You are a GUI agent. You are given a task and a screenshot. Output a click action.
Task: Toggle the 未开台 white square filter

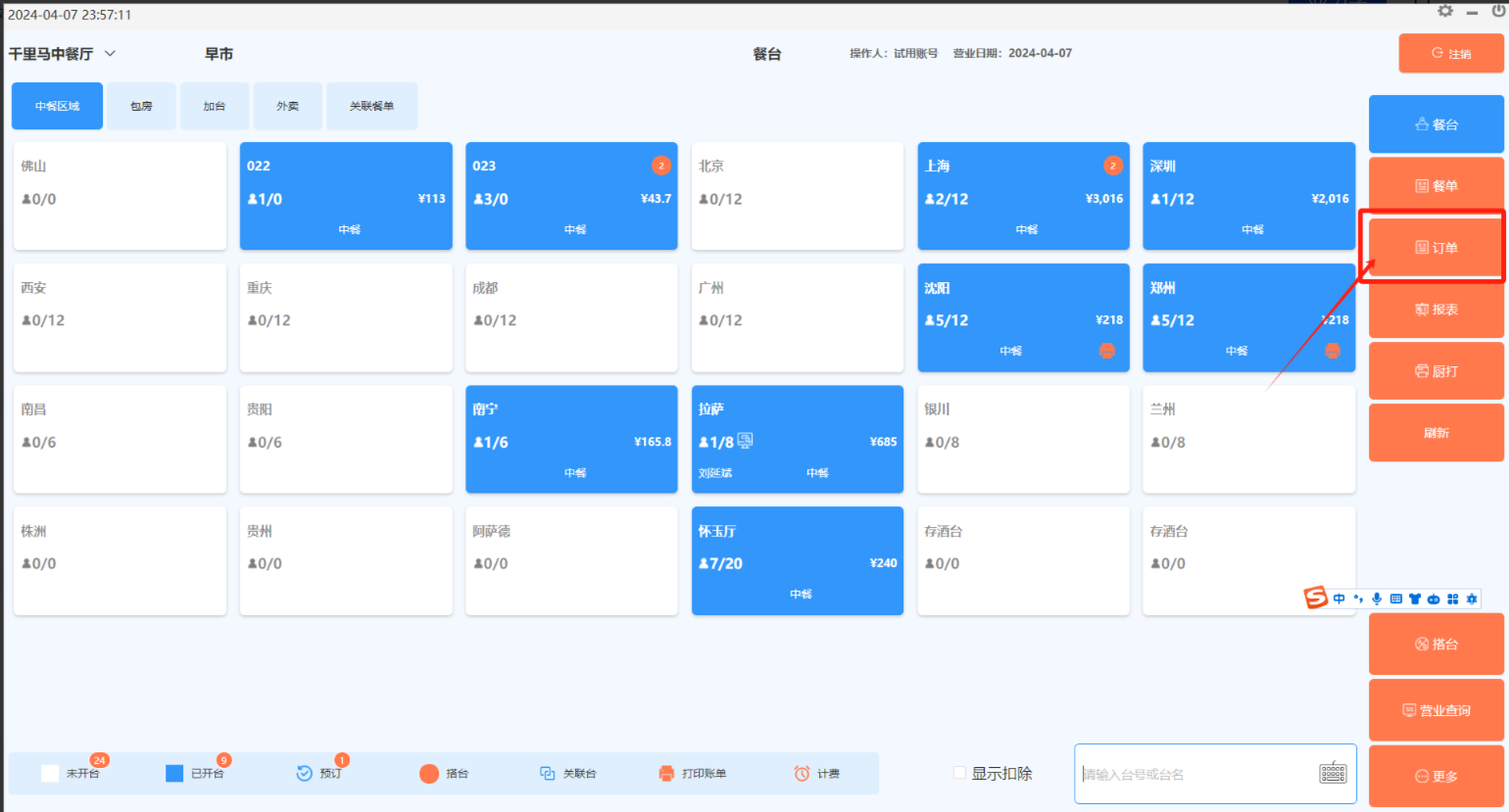(50, 774)
